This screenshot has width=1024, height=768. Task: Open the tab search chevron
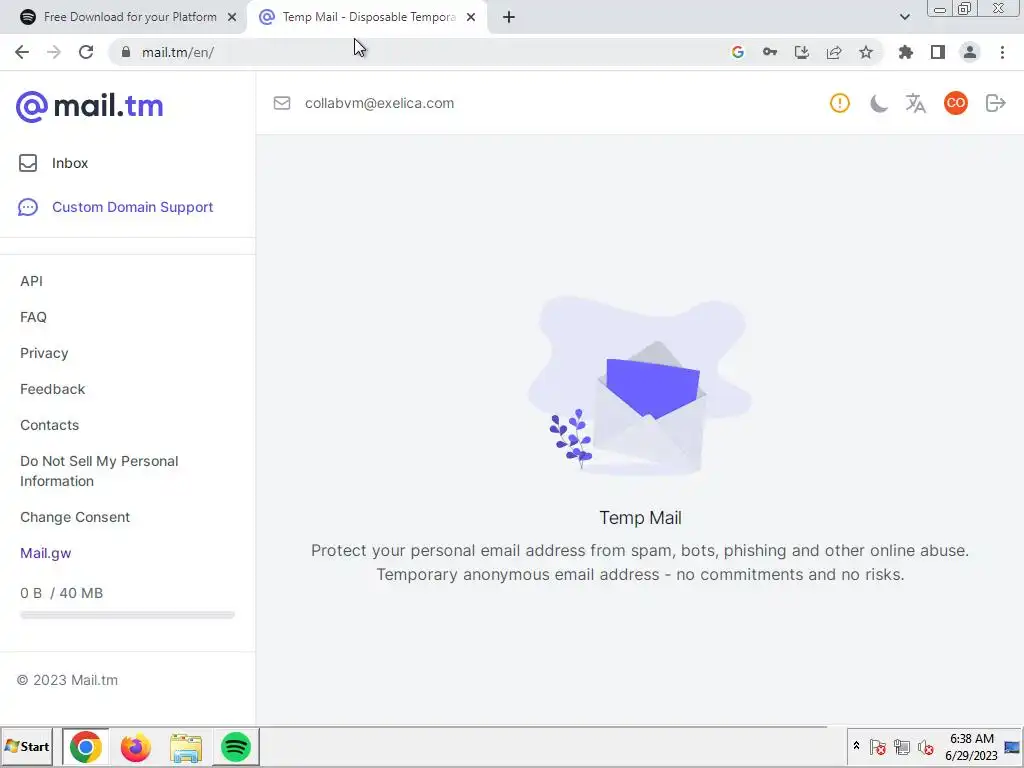(x=904, y=17)
